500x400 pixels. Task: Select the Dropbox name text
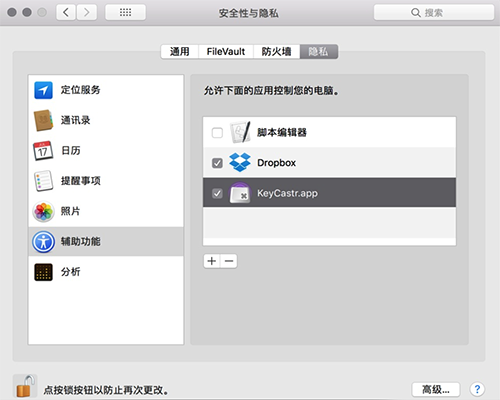[x=276, y=163]
